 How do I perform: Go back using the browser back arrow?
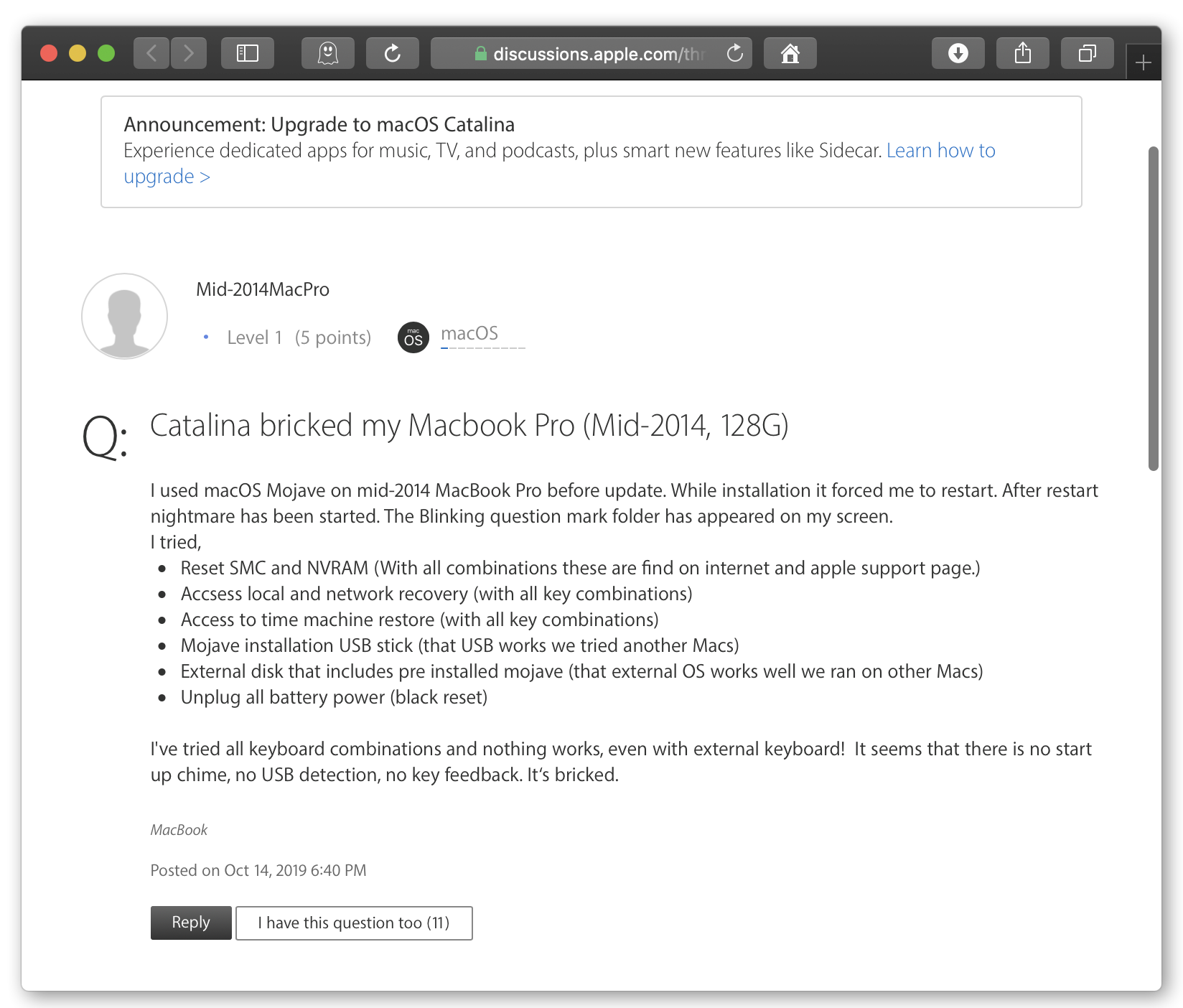(x=151, y=53)
